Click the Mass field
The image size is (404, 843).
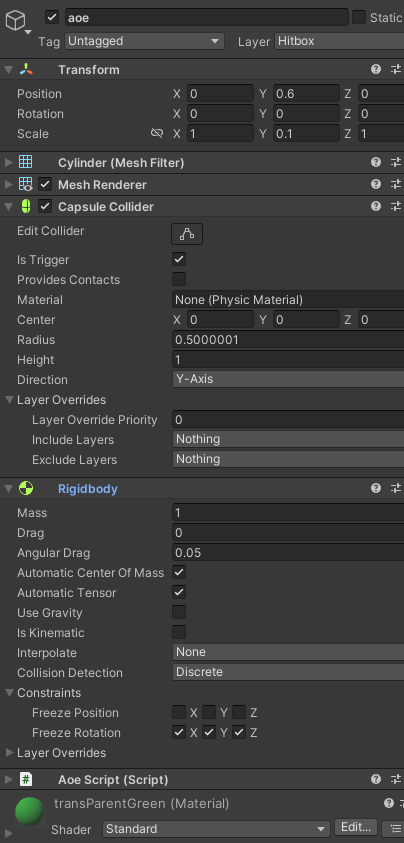click(288, 512)
